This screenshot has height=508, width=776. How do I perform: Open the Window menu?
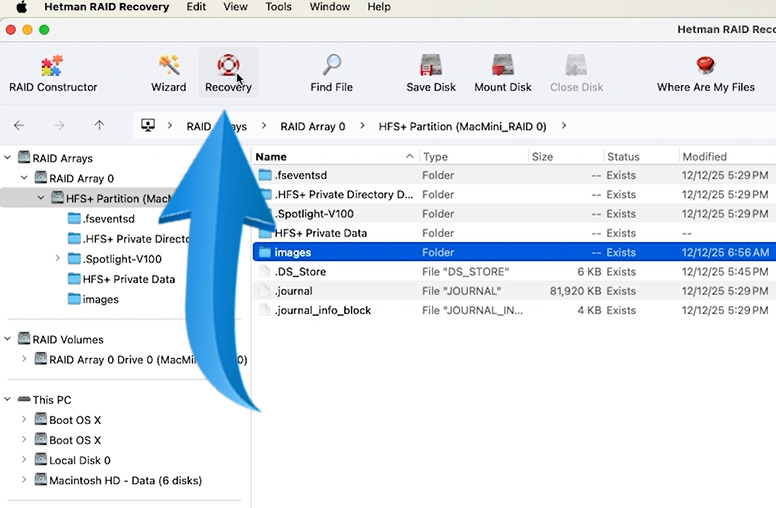coord(330,7)
